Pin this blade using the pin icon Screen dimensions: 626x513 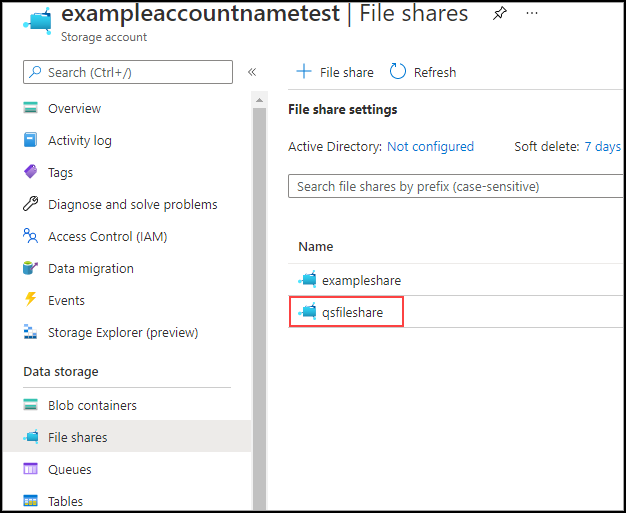click(x=499, y=14)
